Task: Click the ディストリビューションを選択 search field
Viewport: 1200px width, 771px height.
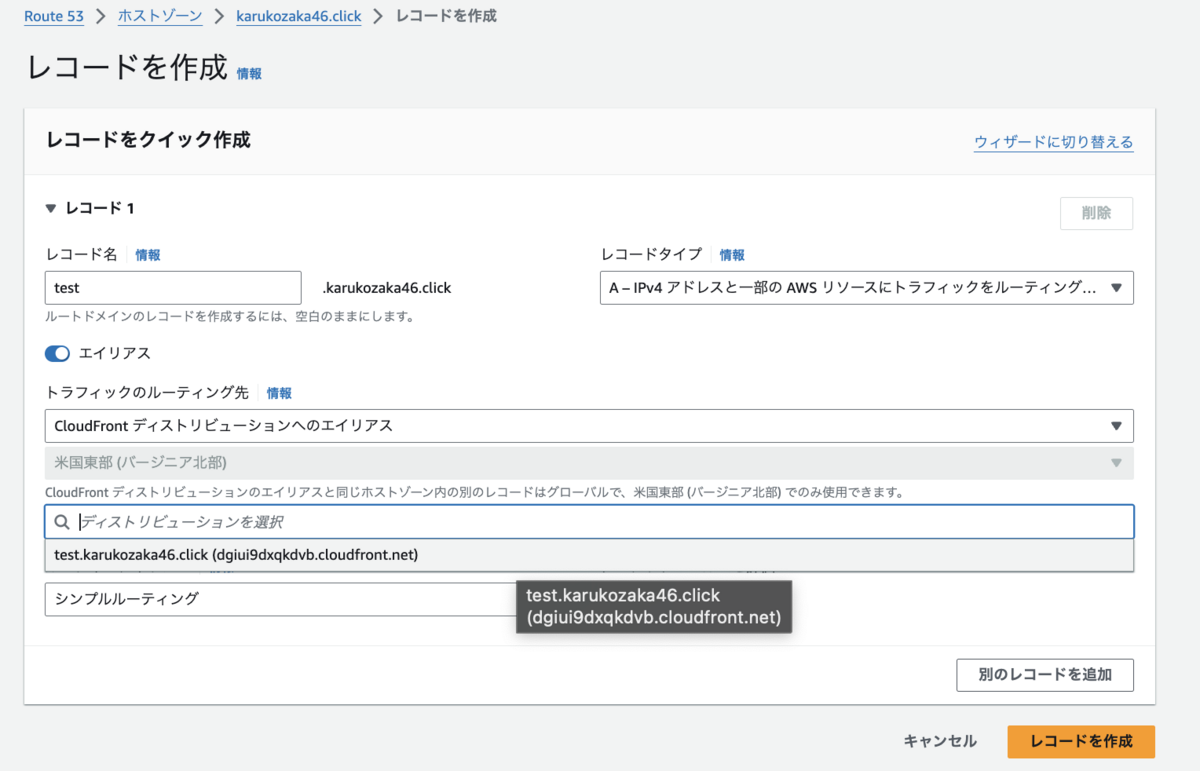Action: (589, 522)
